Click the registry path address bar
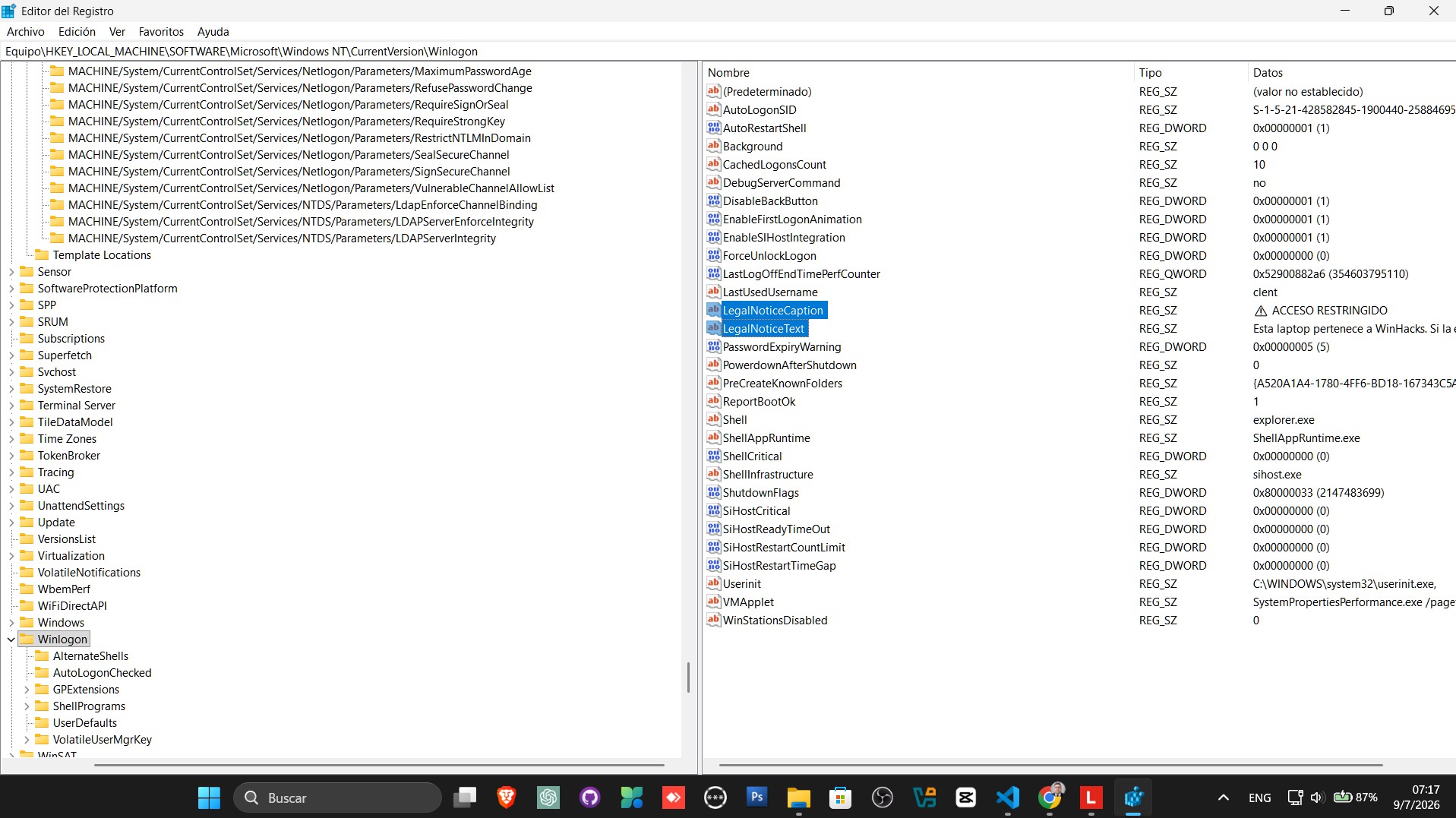Screen dimensions: 1456x818 [728, 51]
